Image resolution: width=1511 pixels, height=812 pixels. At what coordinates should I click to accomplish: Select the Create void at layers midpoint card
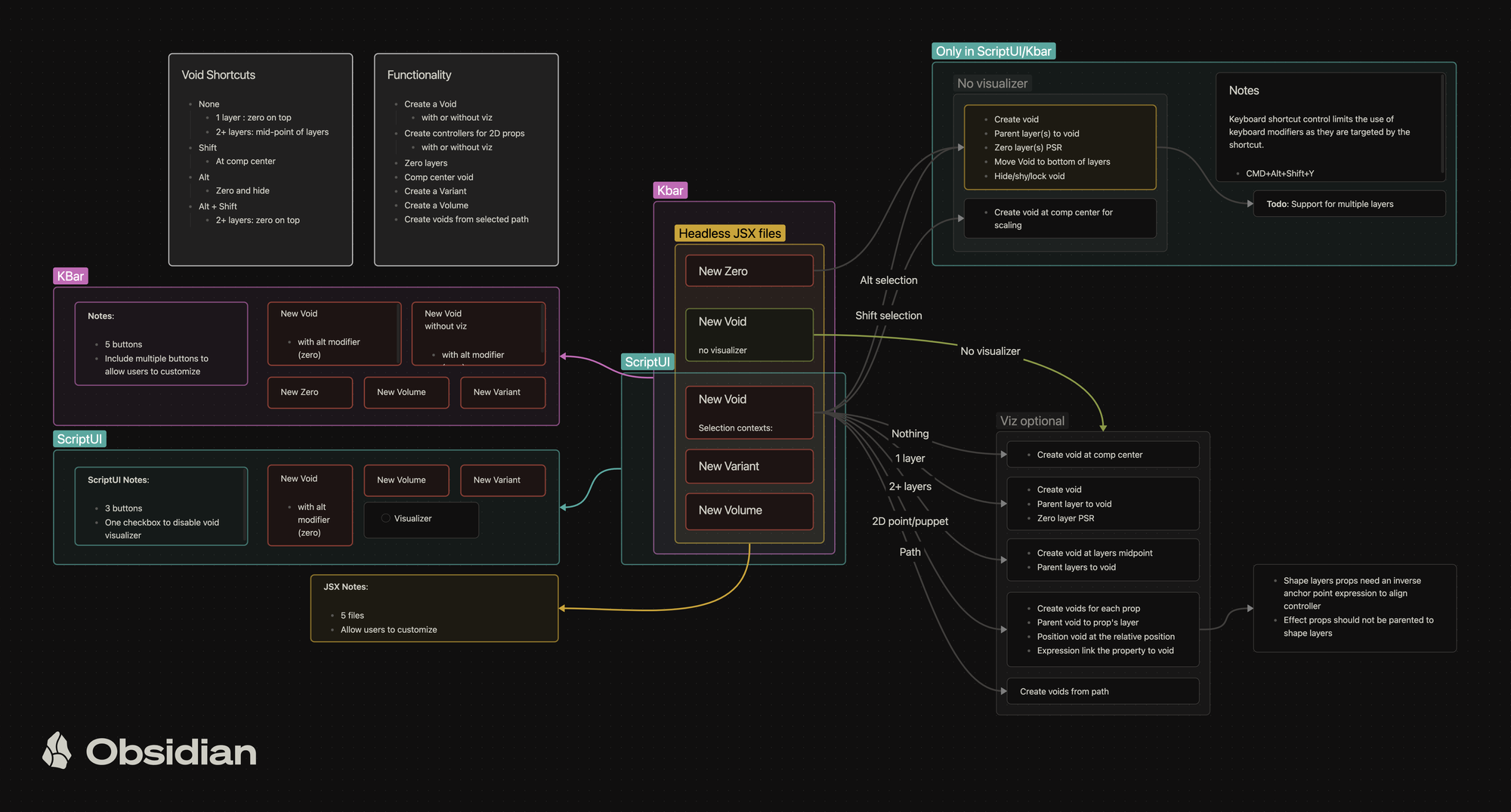[x=1103, y=560]
